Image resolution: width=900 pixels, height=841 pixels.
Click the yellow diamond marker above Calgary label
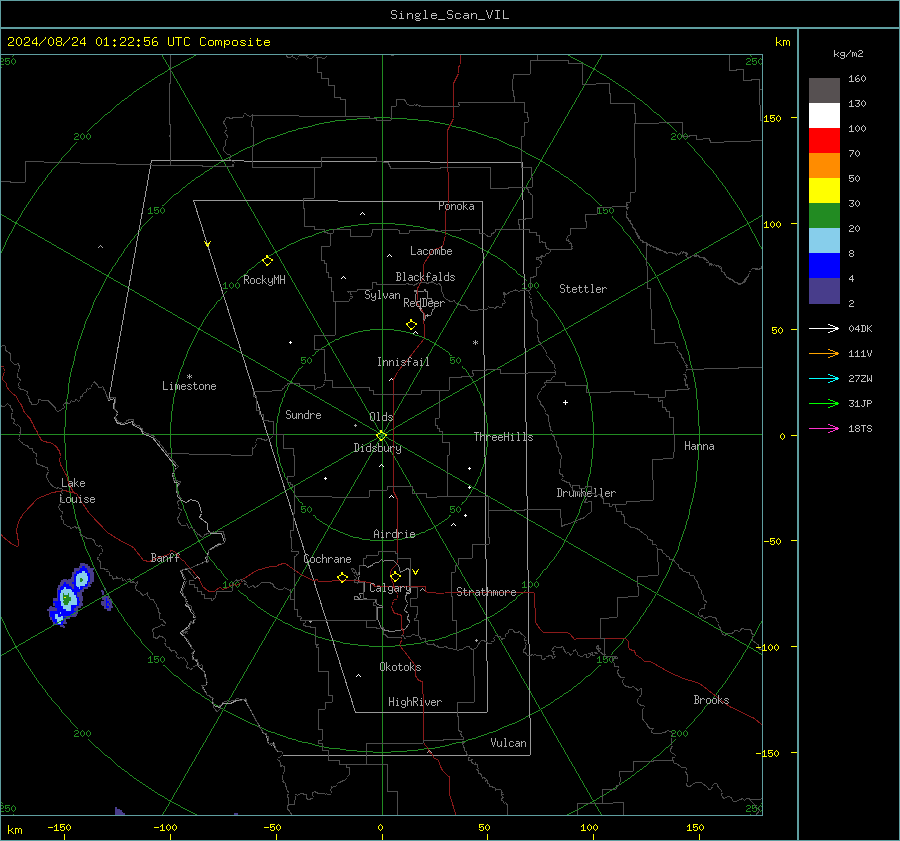point(395,576)
